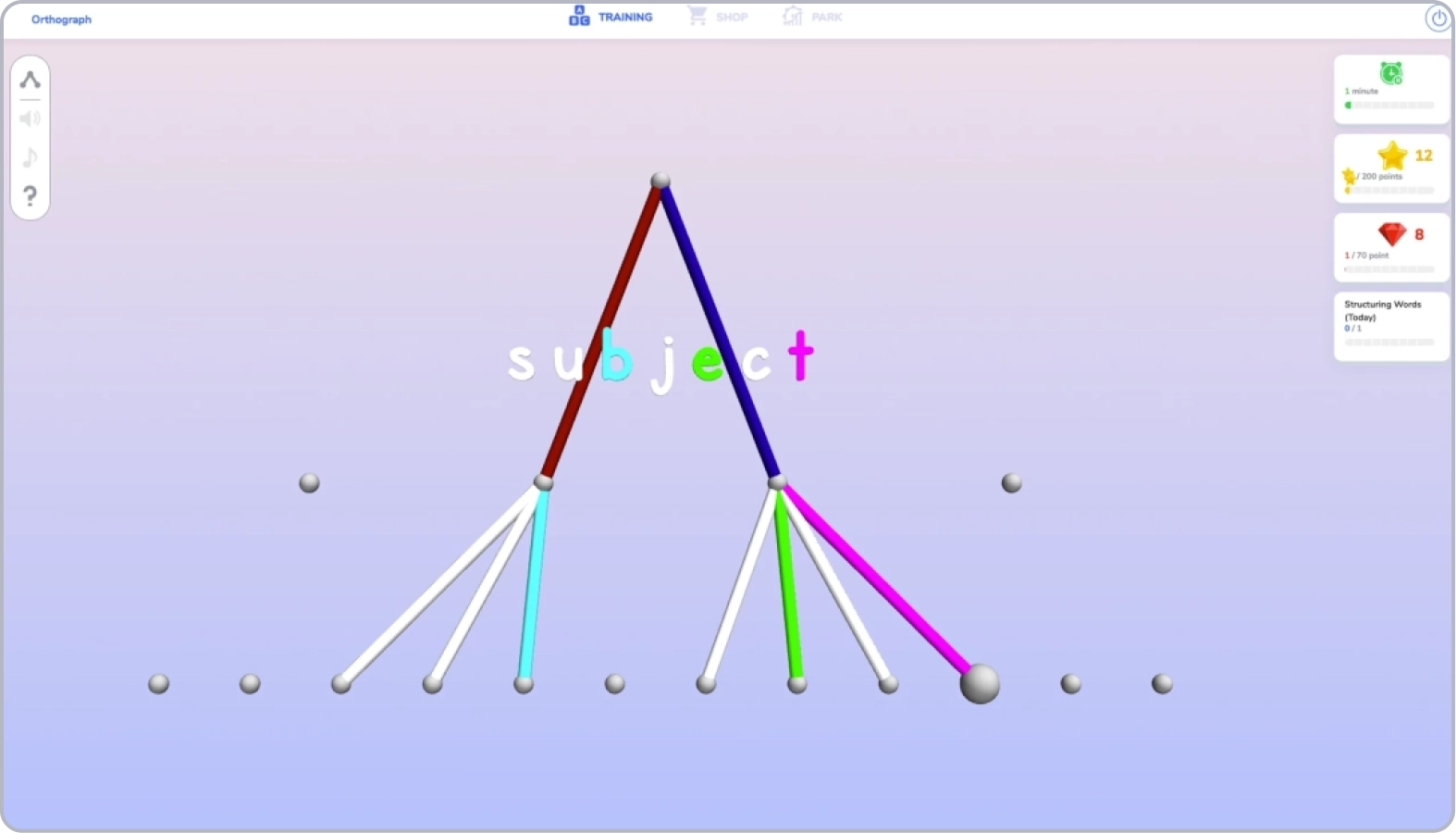Image resolution: width=1456 pixels, height=833 pixels.
Task: Click the red ruby gem icon
Action: 1391,234
